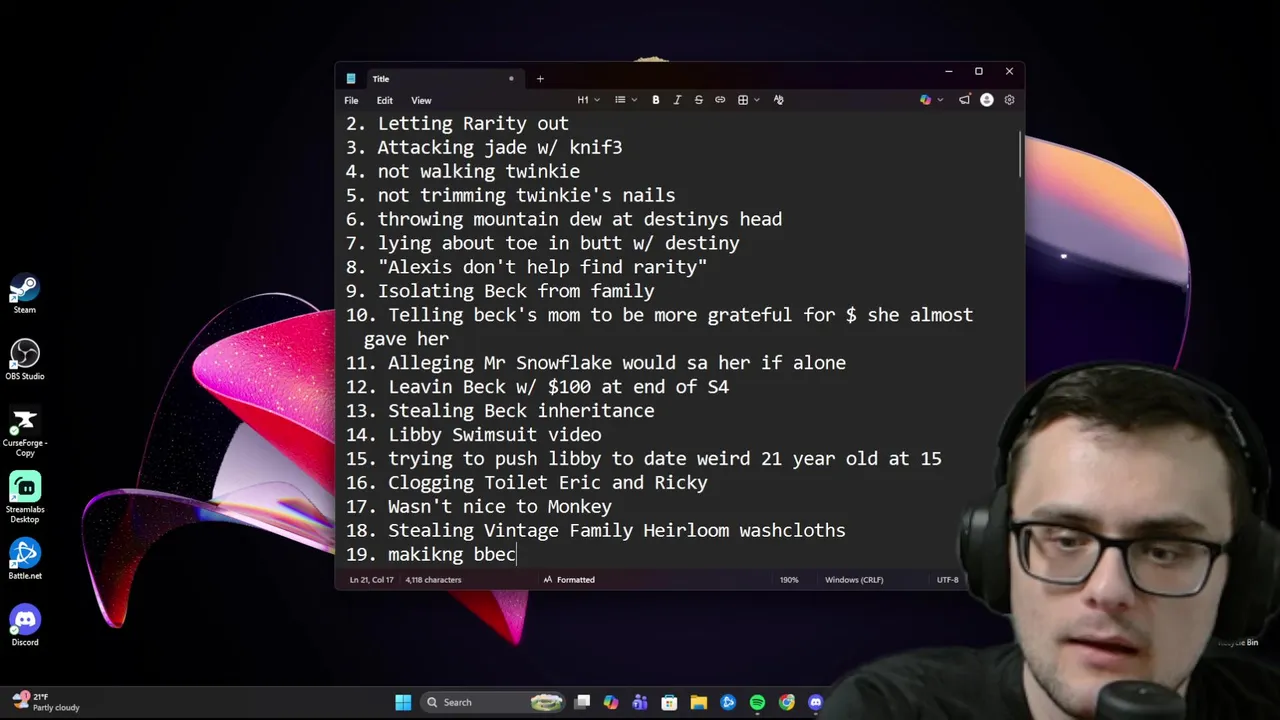
Task: Open Task View on the taskbar
Action: (582, 702)
